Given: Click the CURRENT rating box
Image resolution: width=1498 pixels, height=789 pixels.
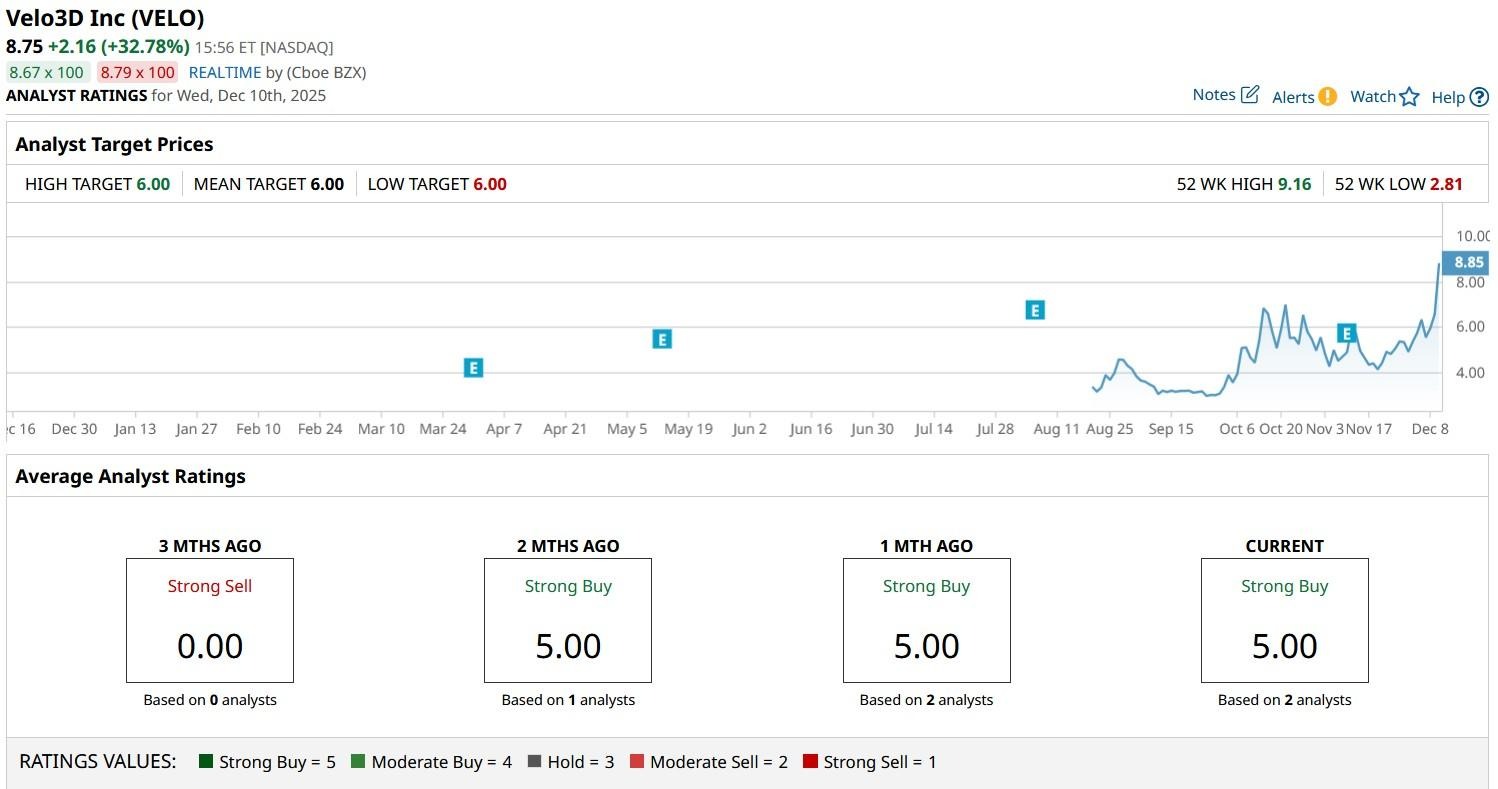Looking at the screenshot, I should [x=1285, y=620].
